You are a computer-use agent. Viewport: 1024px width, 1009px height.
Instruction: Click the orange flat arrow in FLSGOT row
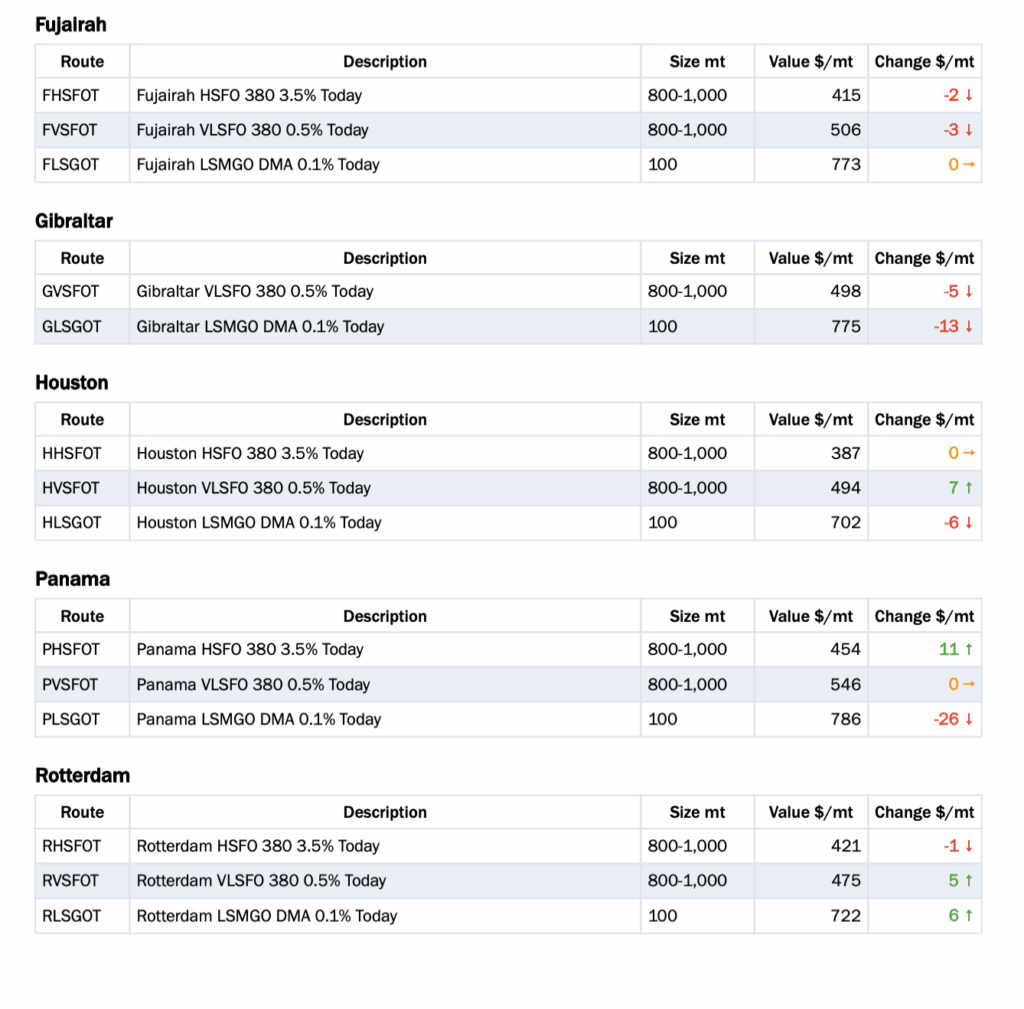[x=967, y=165]
